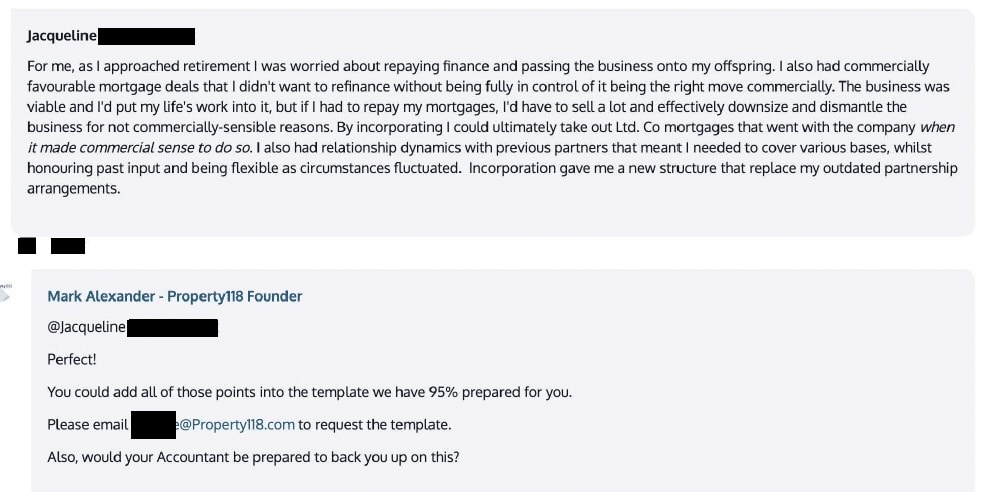Click the redacted surname next to Jacqueline's name
1004x492 pixels.
point(146,36)
